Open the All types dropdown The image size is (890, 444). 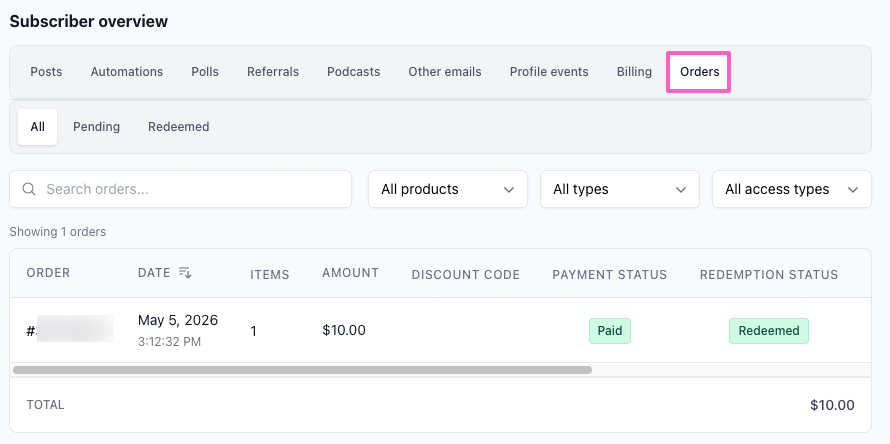[620, 189]
